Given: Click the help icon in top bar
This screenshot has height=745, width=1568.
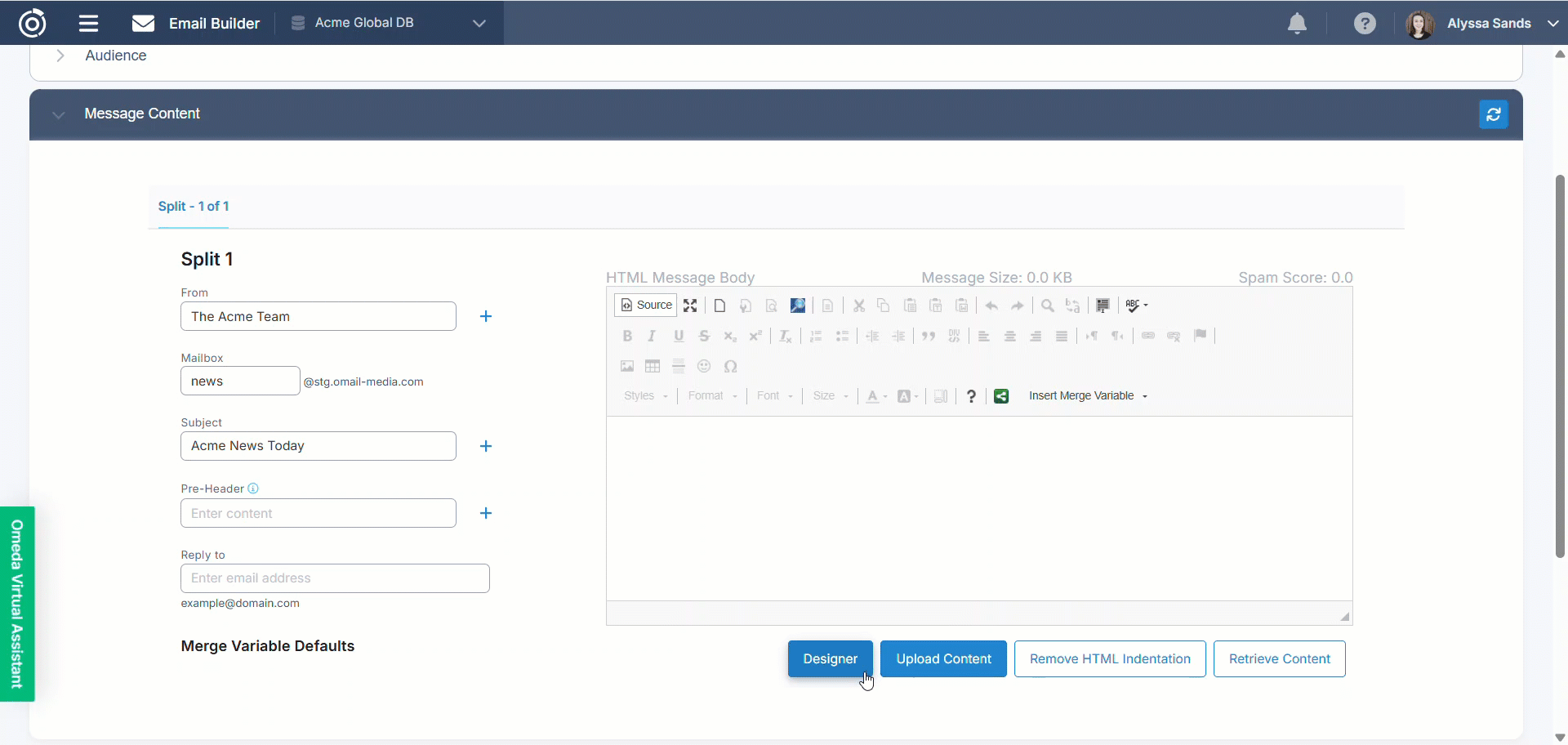Looking at the screenshot, I should 1364,24.
